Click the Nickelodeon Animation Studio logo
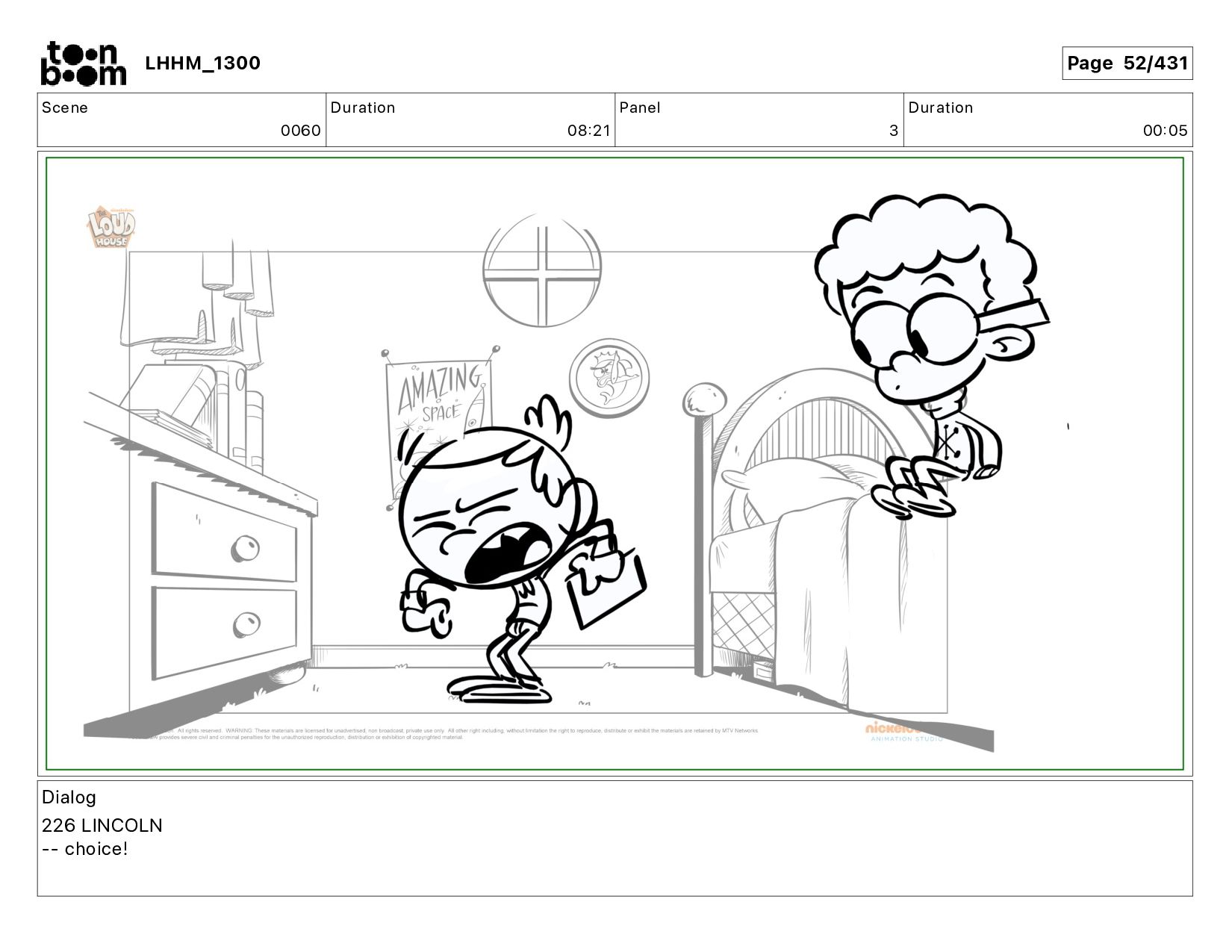 click(x=905, y=732)
